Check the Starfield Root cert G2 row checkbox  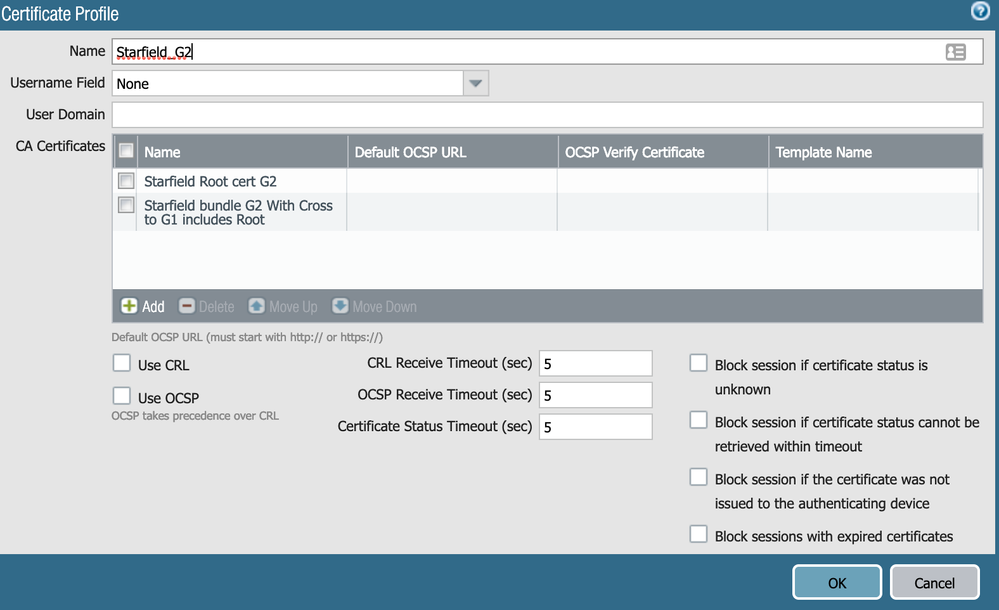(126, 181)
